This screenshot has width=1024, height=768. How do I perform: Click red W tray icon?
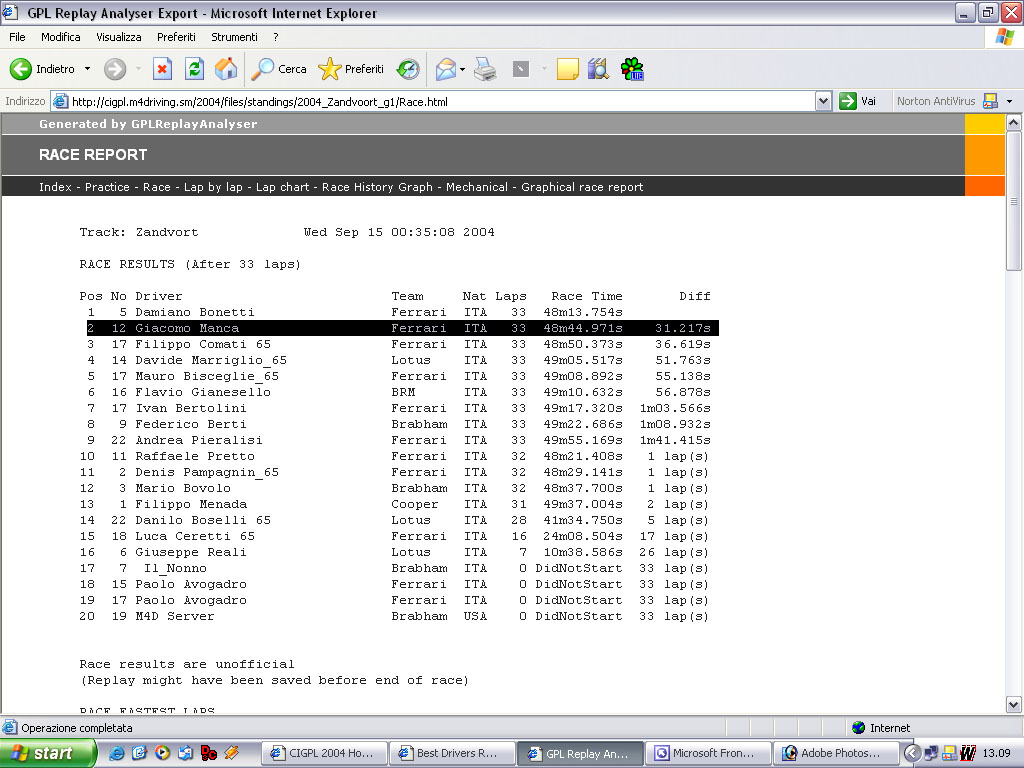(x=968, y=753)
